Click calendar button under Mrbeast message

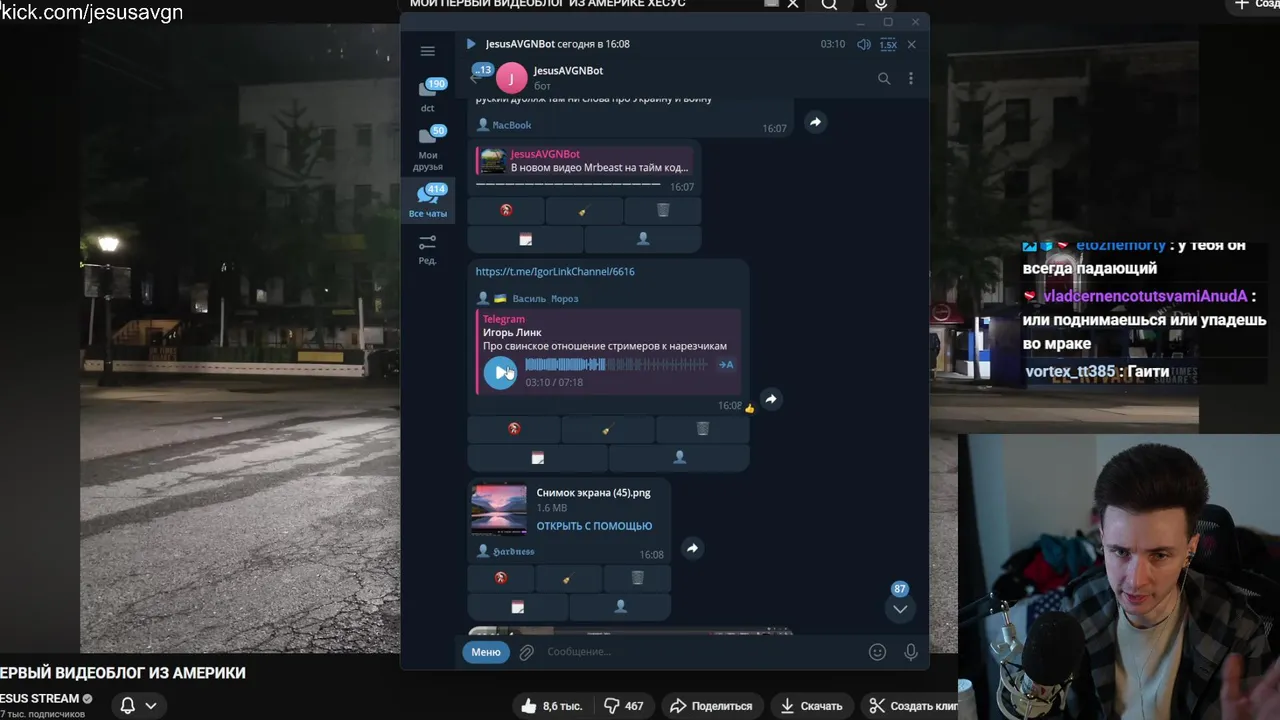525,239
